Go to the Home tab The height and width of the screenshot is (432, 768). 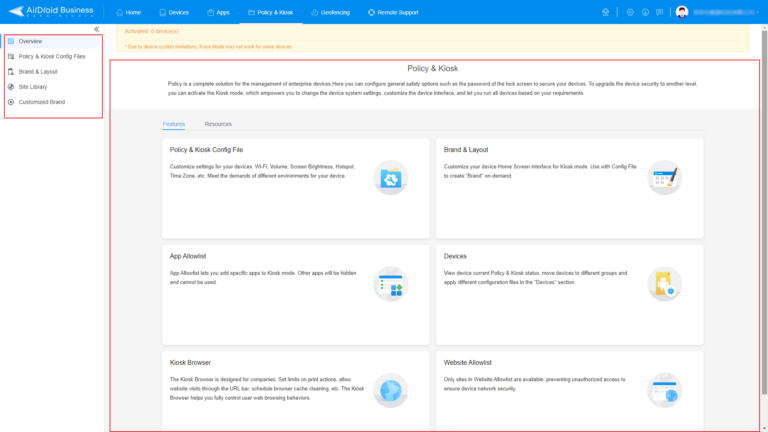(x=128, y=12)
